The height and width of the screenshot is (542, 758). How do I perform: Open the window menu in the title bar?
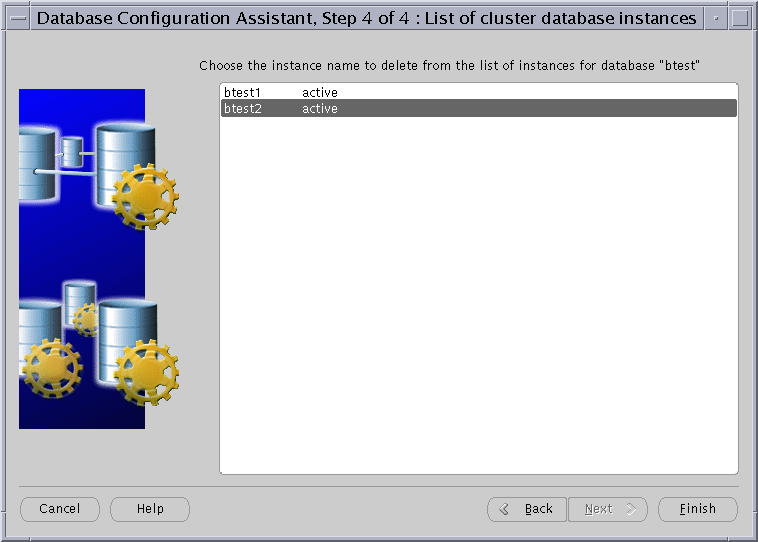point(17,18)
